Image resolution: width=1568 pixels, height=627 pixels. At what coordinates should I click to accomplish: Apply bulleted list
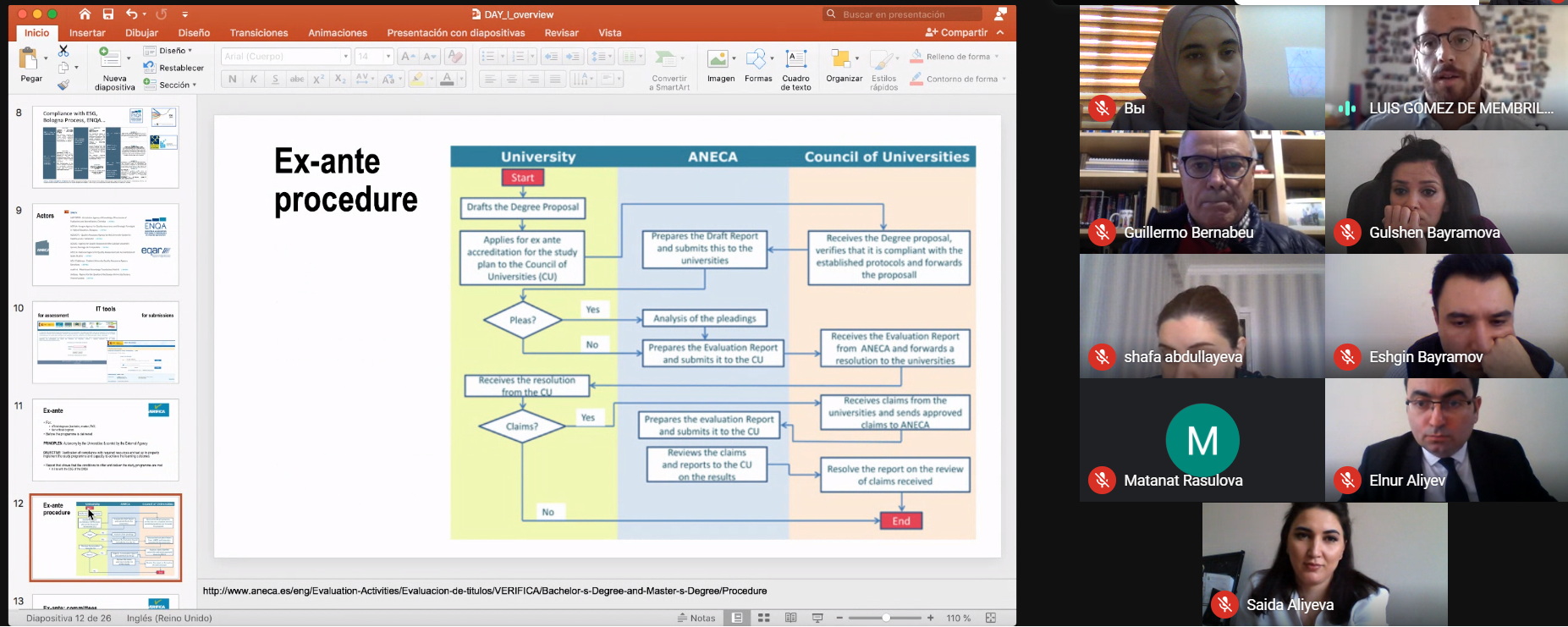coord(488,57)
